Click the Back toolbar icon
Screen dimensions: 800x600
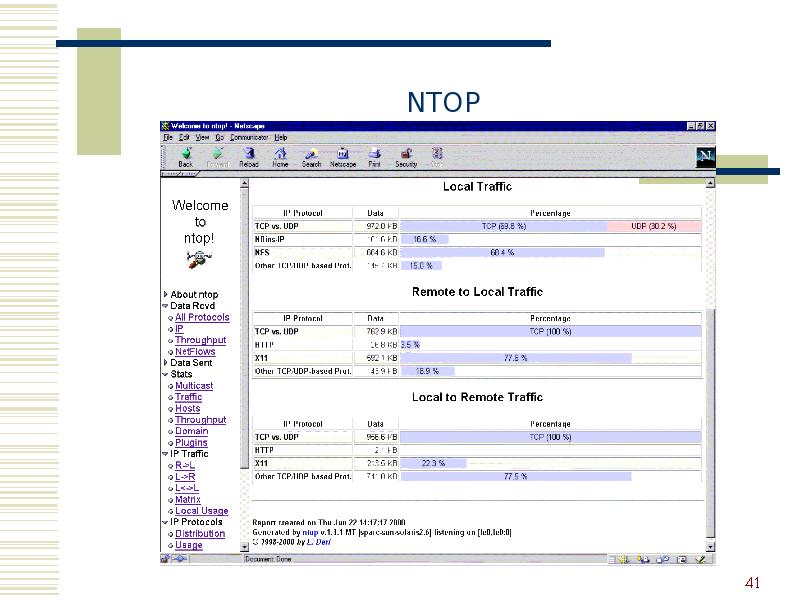tap(186, 156)
